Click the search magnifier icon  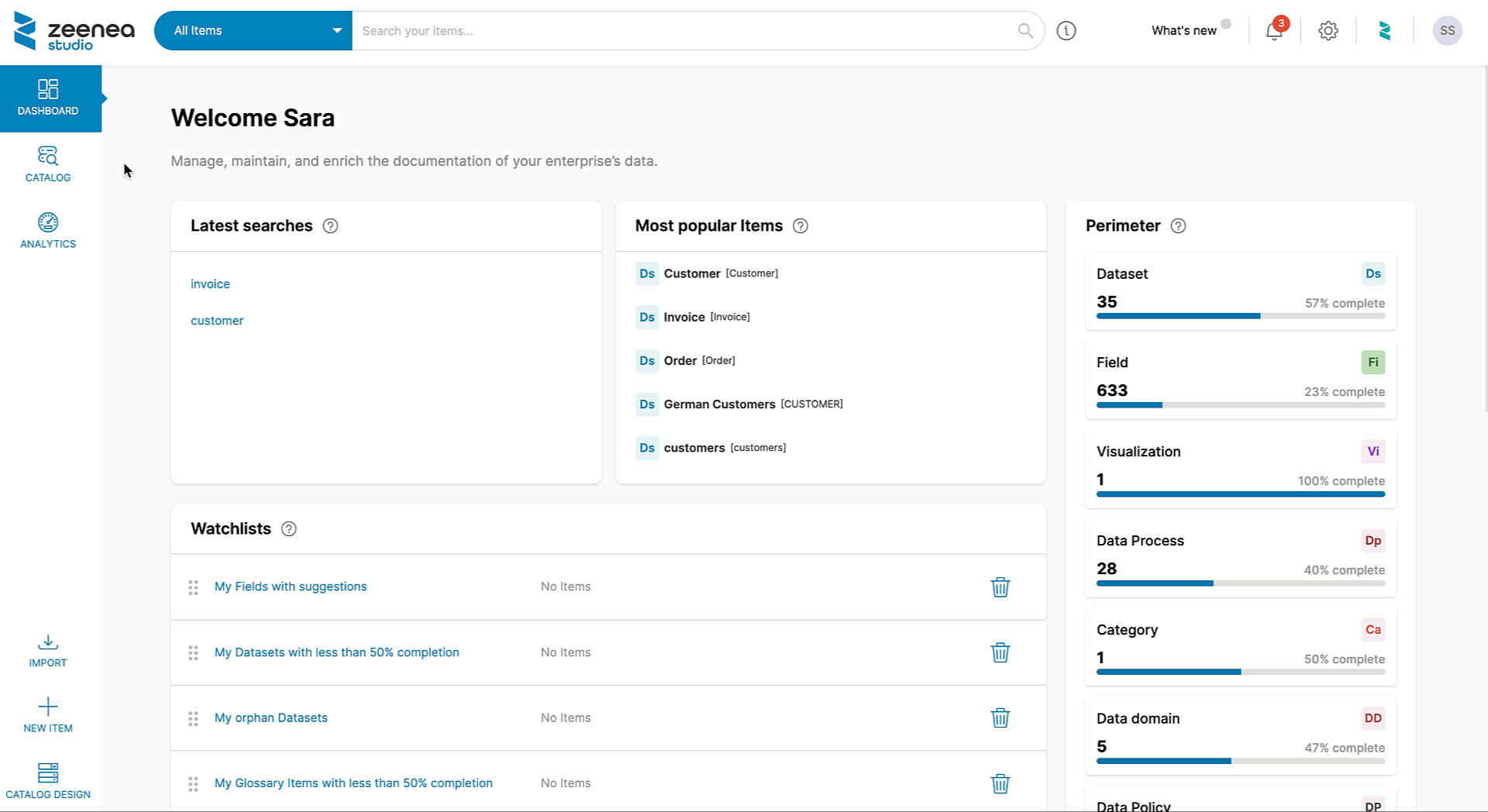tap(1025, 31)
